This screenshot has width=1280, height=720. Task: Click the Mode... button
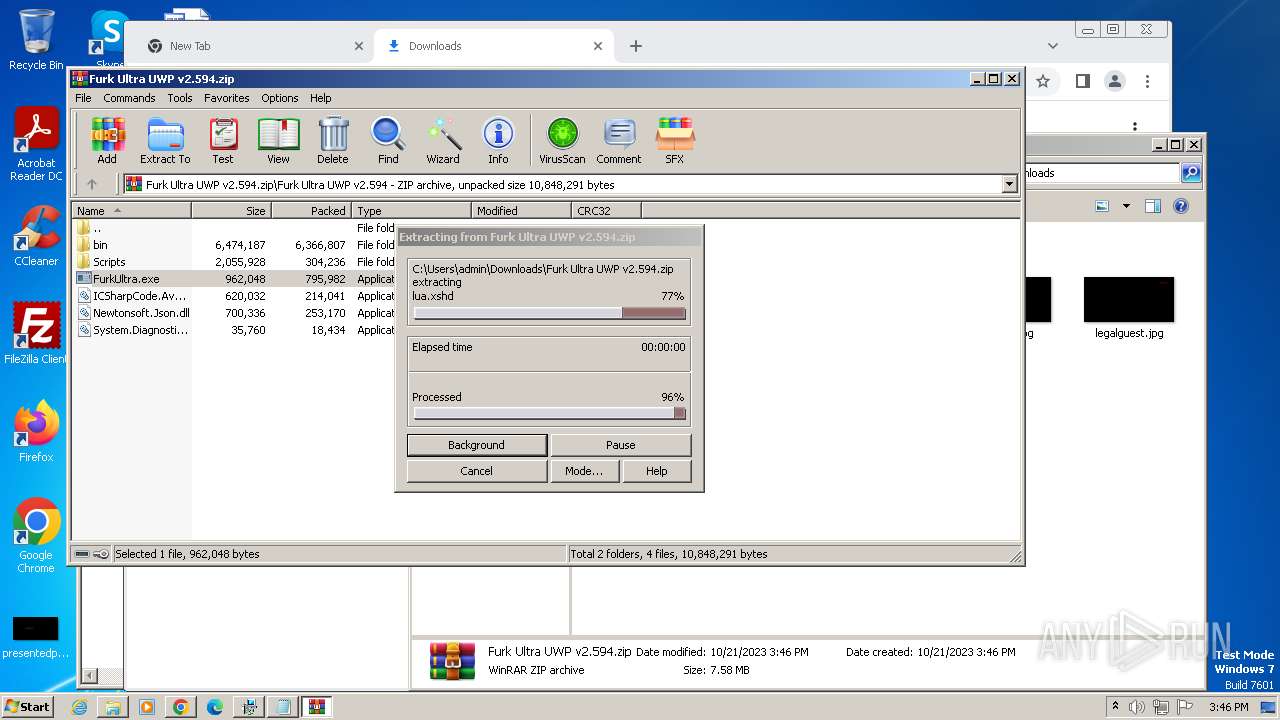pos(584,471)
